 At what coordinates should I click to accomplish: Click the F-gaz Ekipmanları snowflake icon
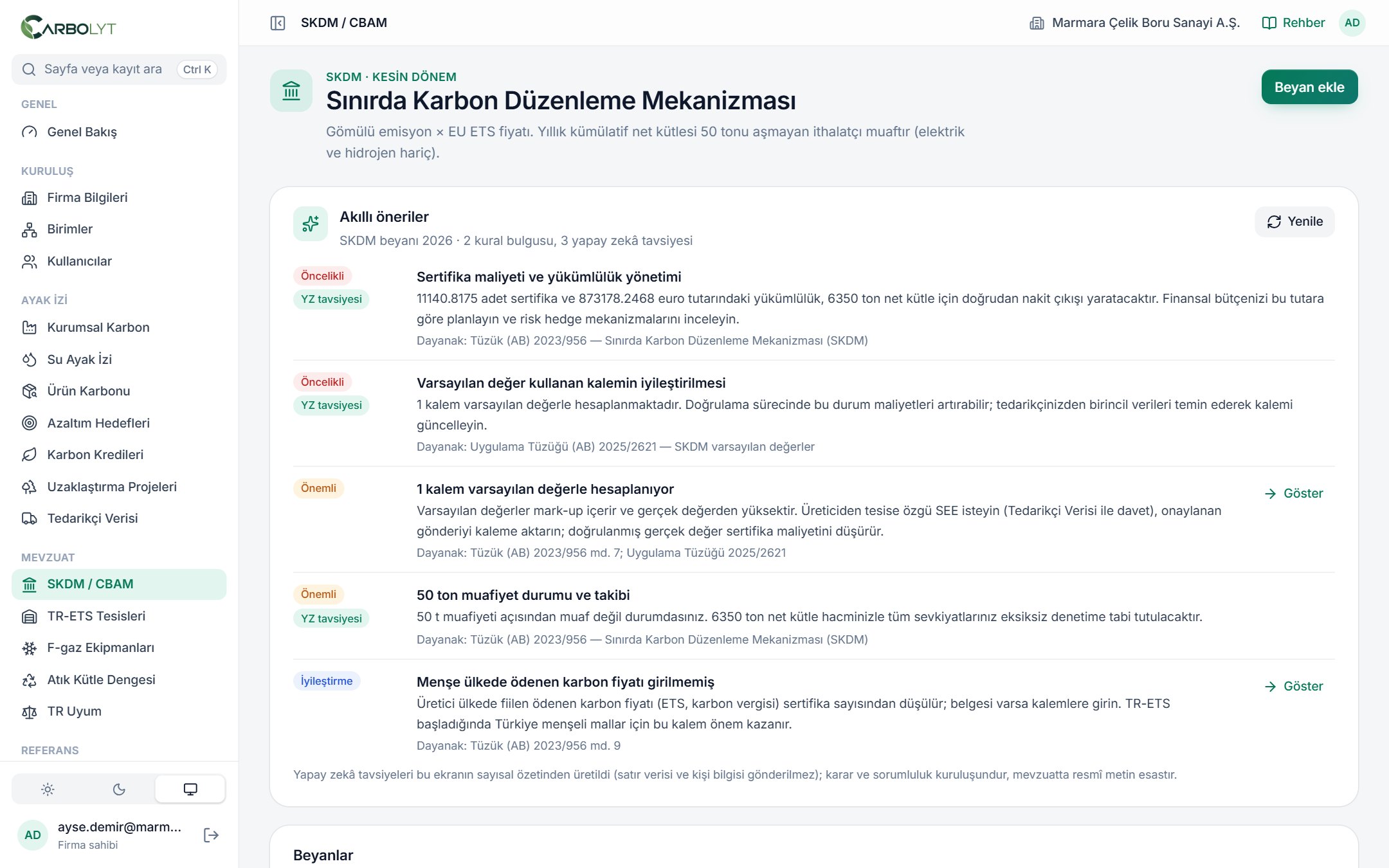point(30,648)
